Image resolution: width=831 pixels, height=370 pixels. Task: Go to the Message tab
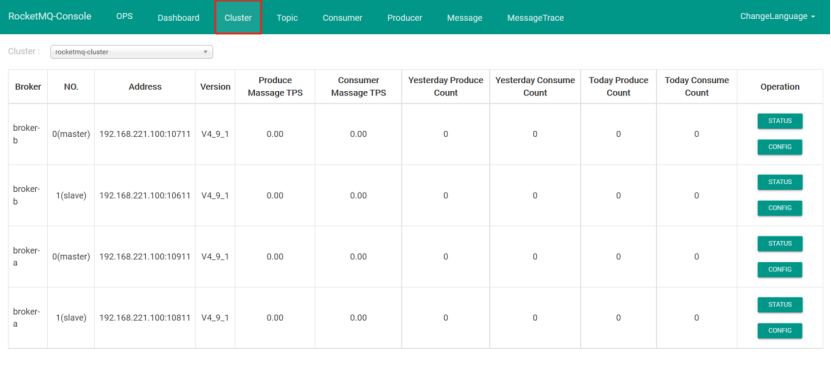465,17
